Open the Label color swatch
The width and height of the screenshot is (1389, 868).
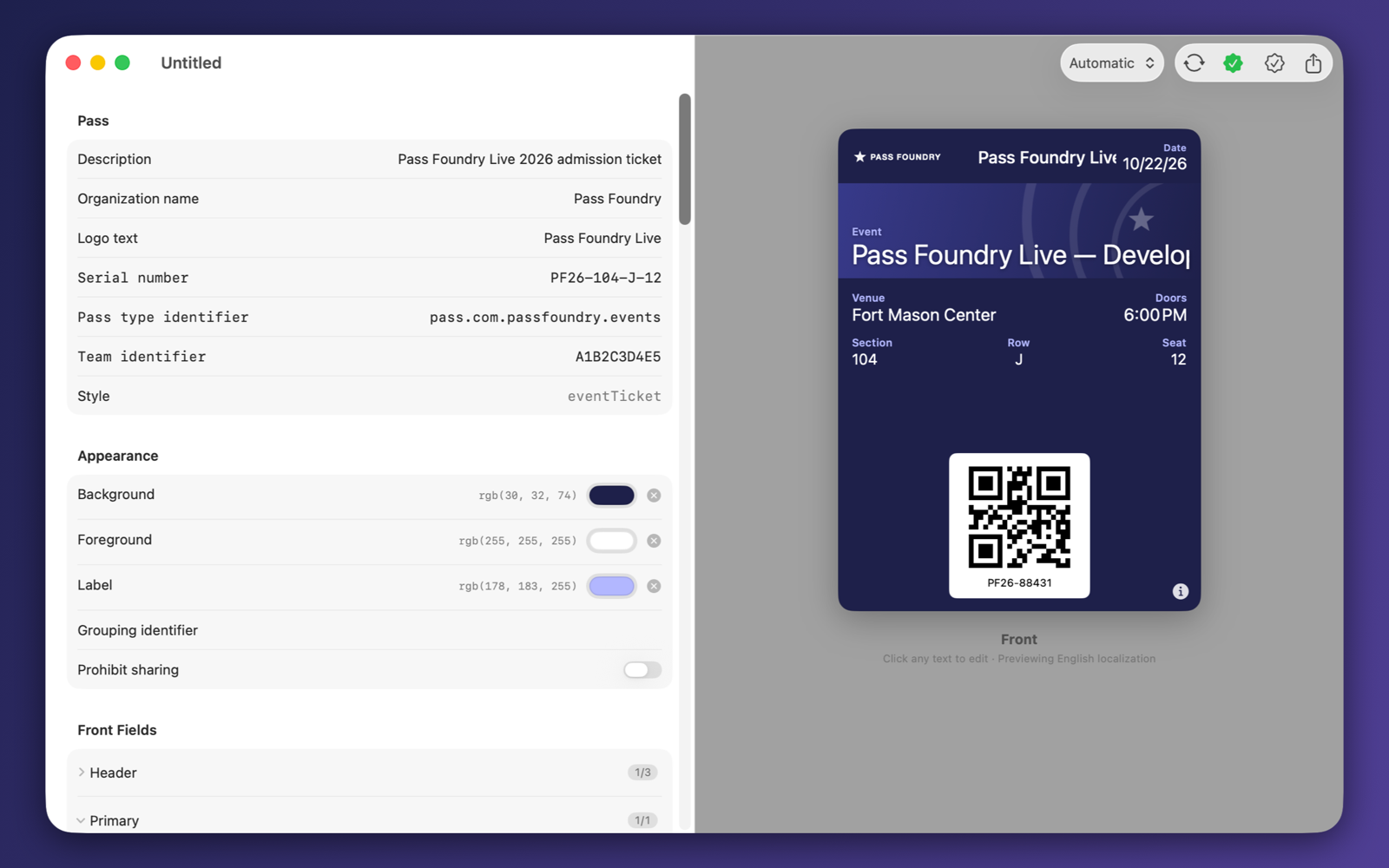pos(612,586)
